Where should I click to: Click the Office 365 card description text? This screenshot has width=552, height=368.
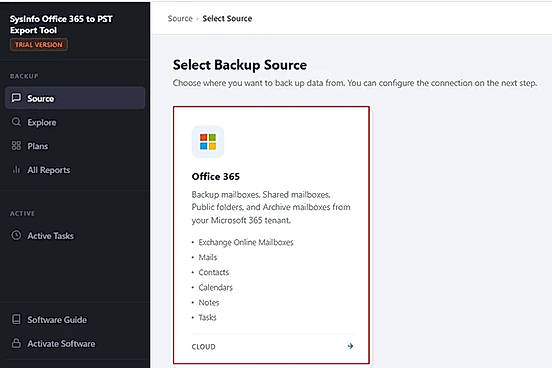point(271,207)
